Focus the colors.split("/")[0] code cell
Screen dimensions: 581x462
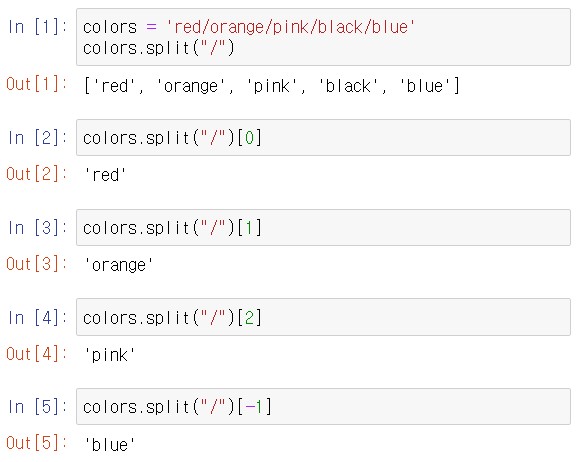[323, 137]
